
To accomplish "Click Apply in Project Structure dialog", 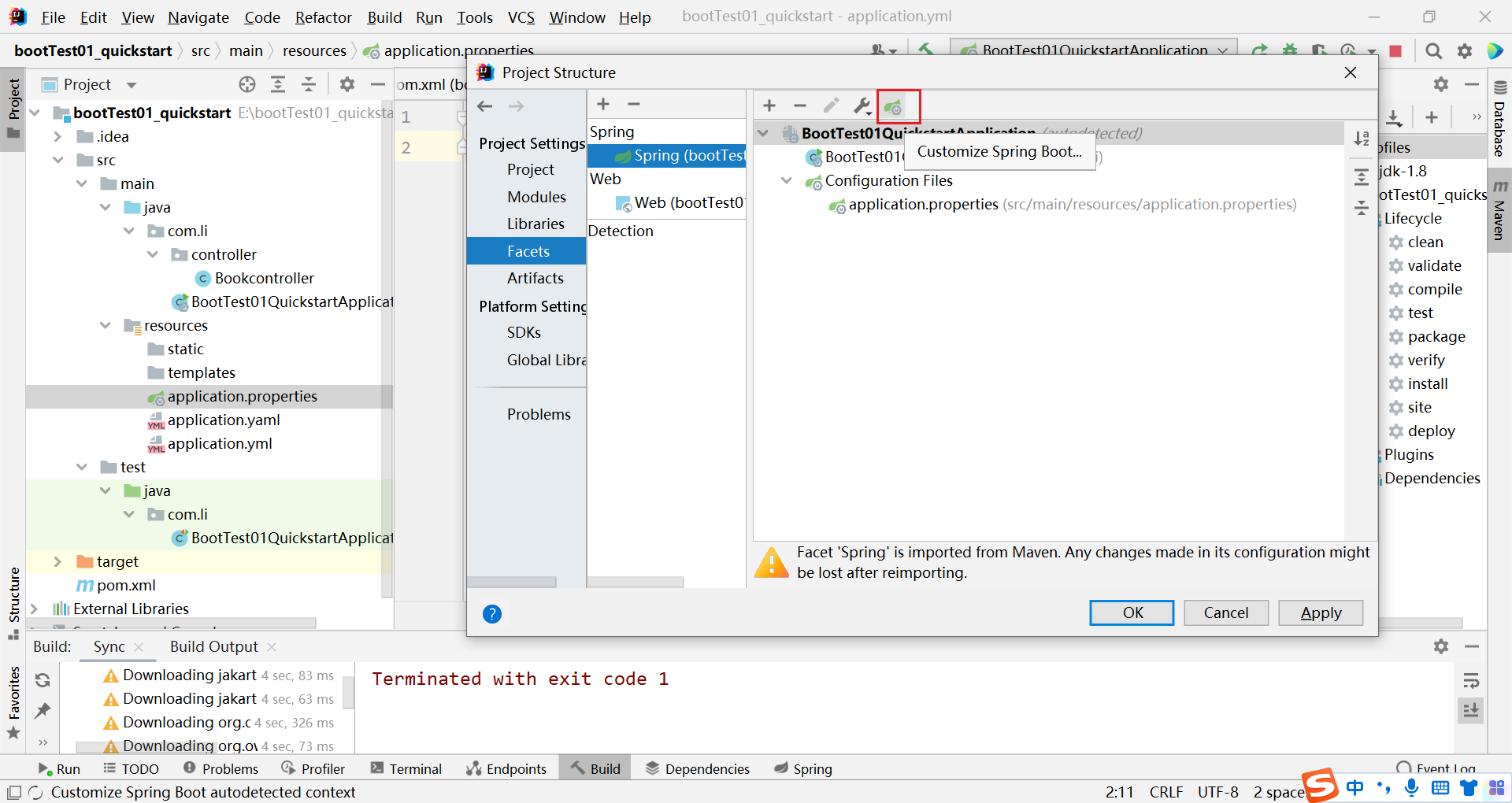I will point(1321,612).
